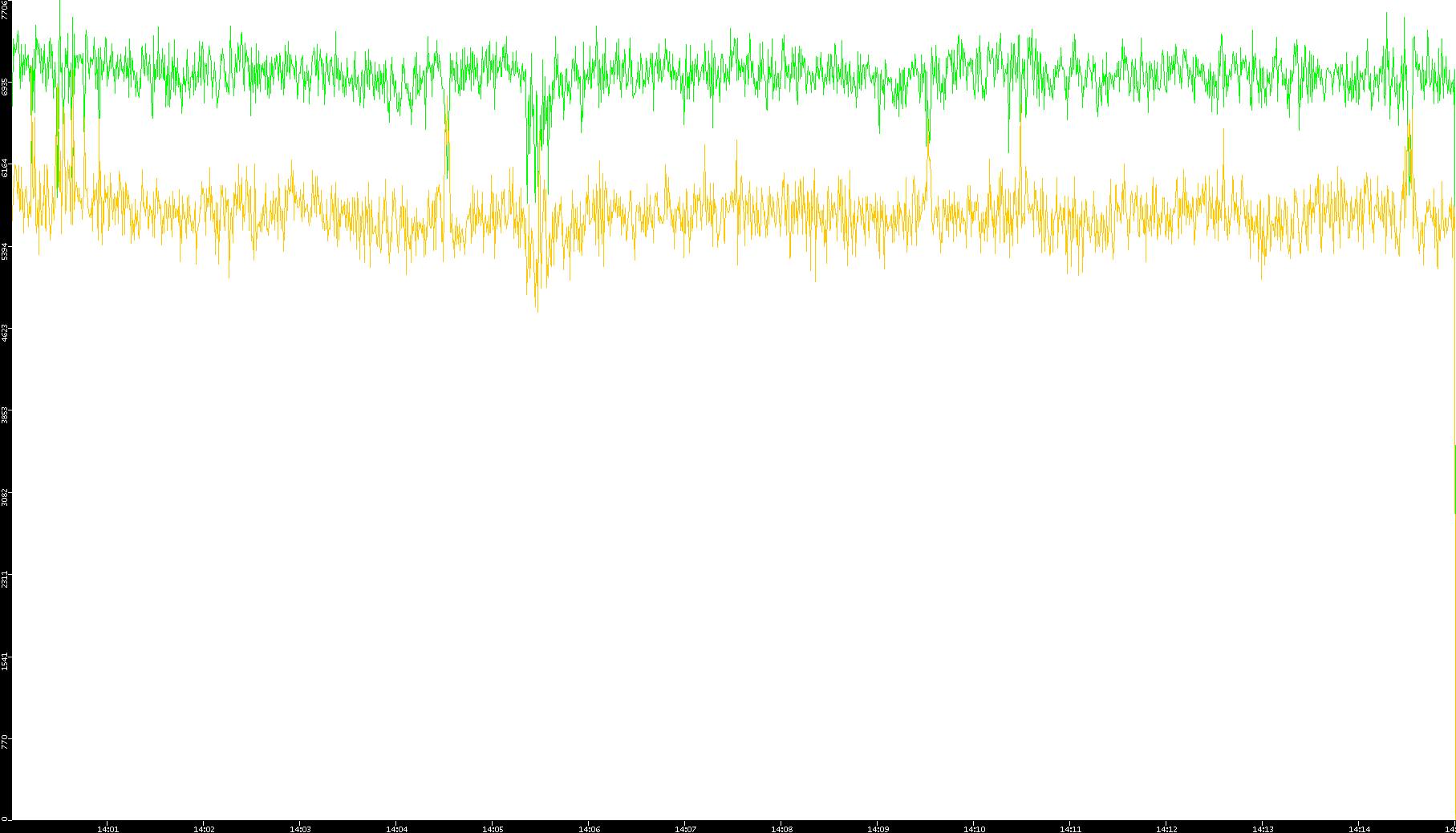The image size is (1456, 833).
Task: Click the 14:01 time label
Action: 107,829
